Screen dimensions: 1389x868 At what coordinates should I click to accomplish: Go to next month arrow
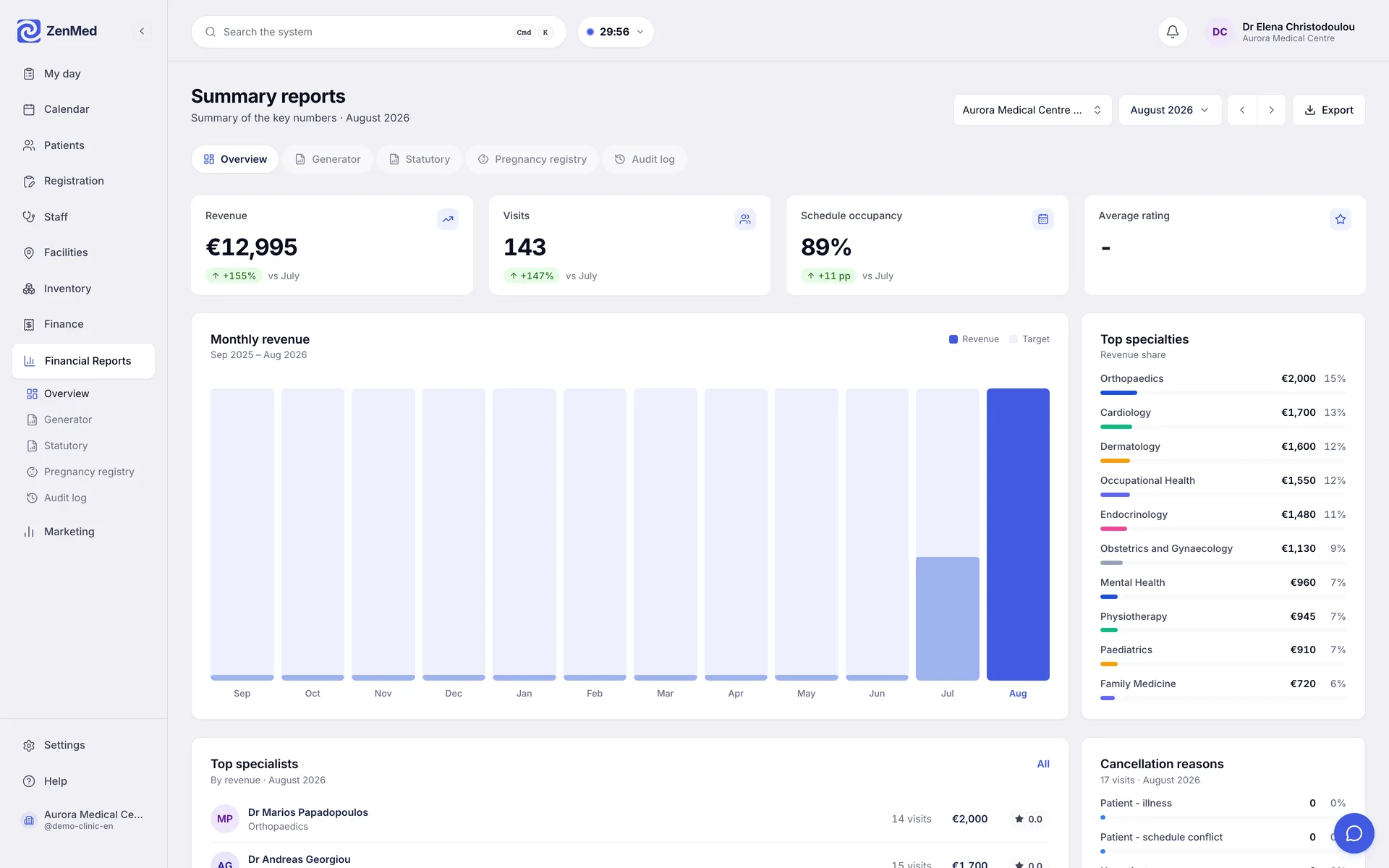[1271, 110]
